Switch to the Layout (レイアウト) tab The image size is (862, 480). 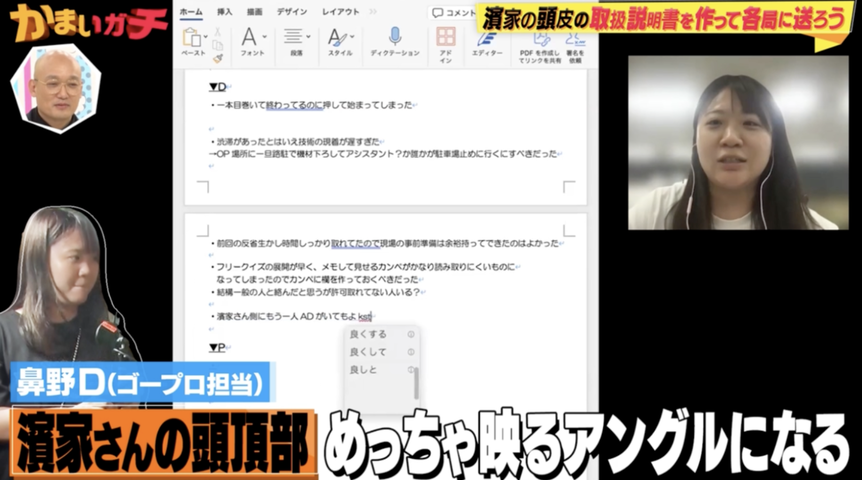click(340, 12)
